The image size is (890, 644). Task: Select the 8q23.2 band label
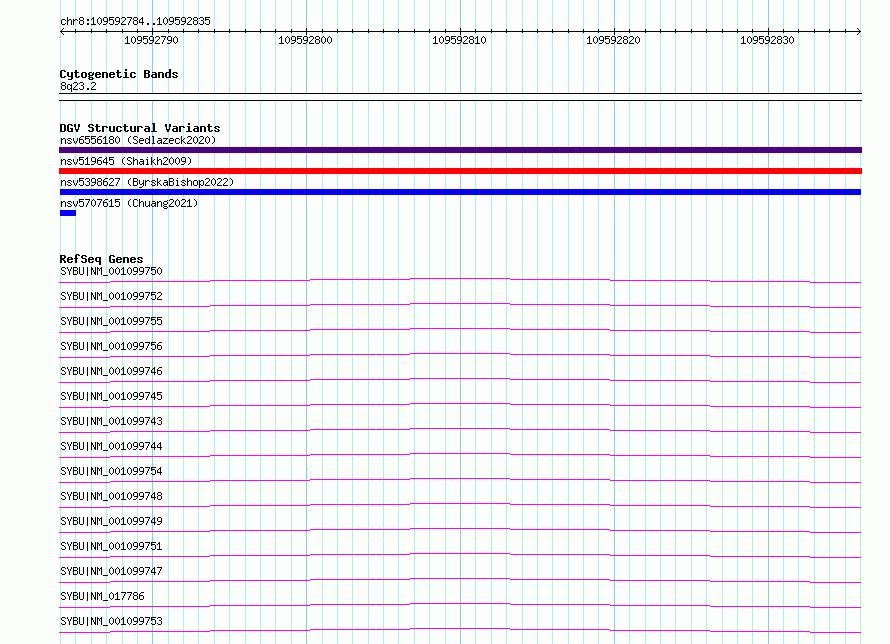(78, 86)
